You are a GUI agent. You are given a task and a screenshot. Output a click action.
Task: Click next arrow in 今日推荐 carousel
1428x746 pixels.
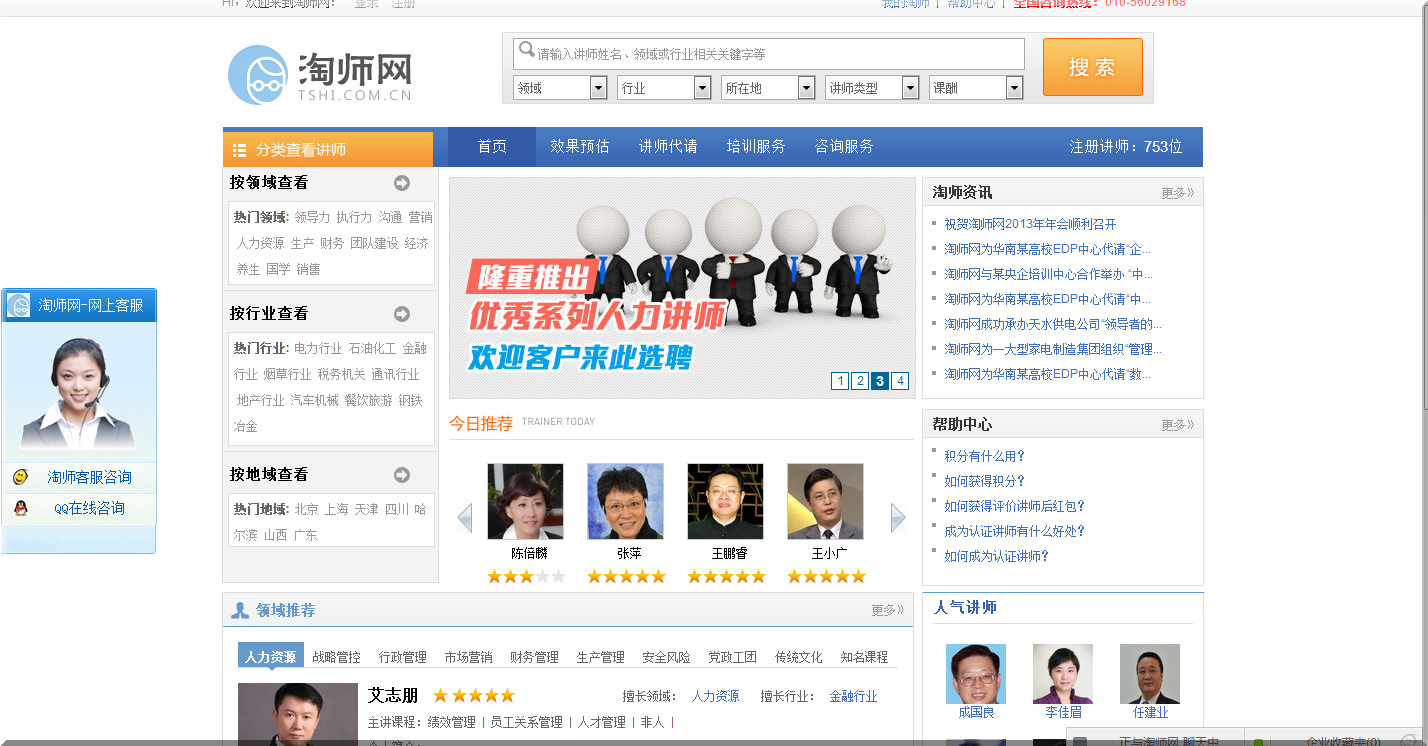[x=898, y=518]
